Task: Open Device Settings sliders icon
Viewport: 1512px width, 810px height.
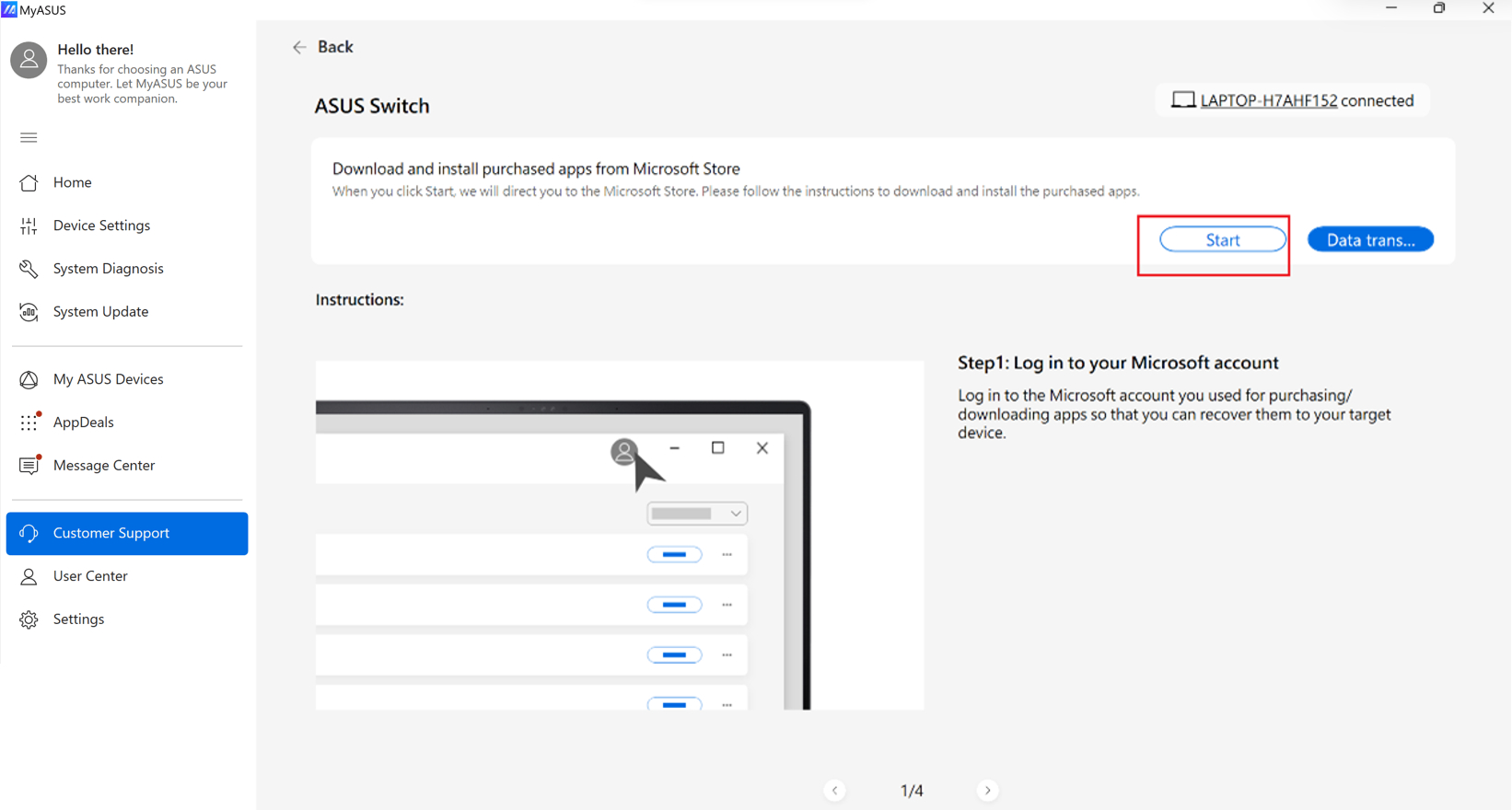Action: click(29, 226)
